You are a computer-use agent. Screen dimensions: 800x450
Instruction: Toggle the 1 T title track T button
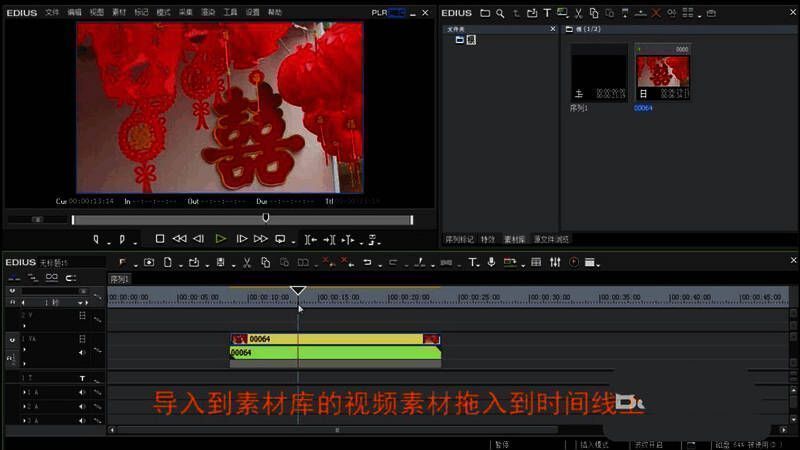82,379
